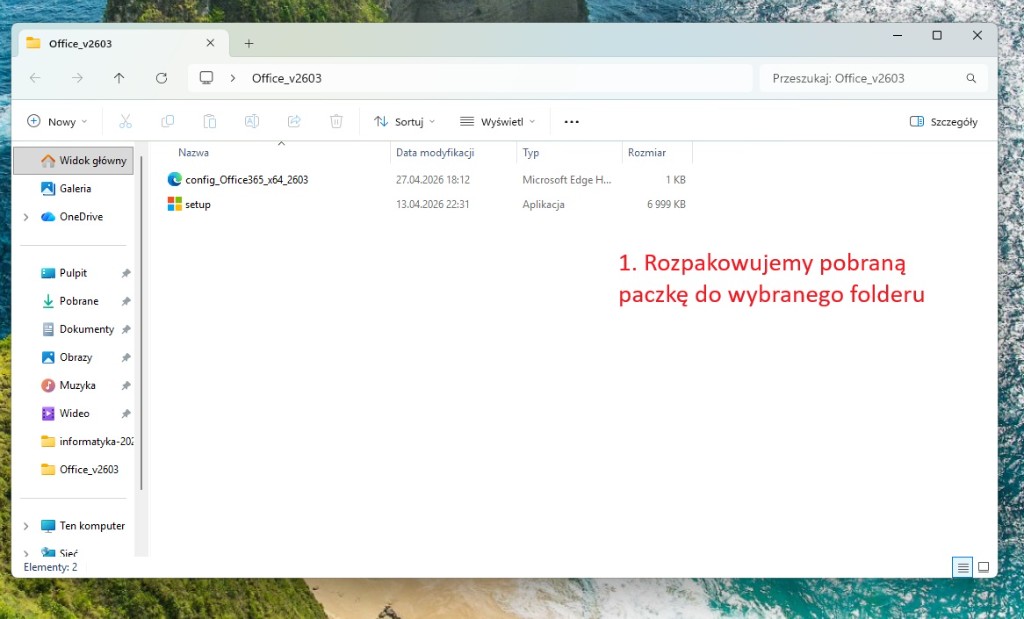Select config_Office365_x64_2603 file

point(246,180)
